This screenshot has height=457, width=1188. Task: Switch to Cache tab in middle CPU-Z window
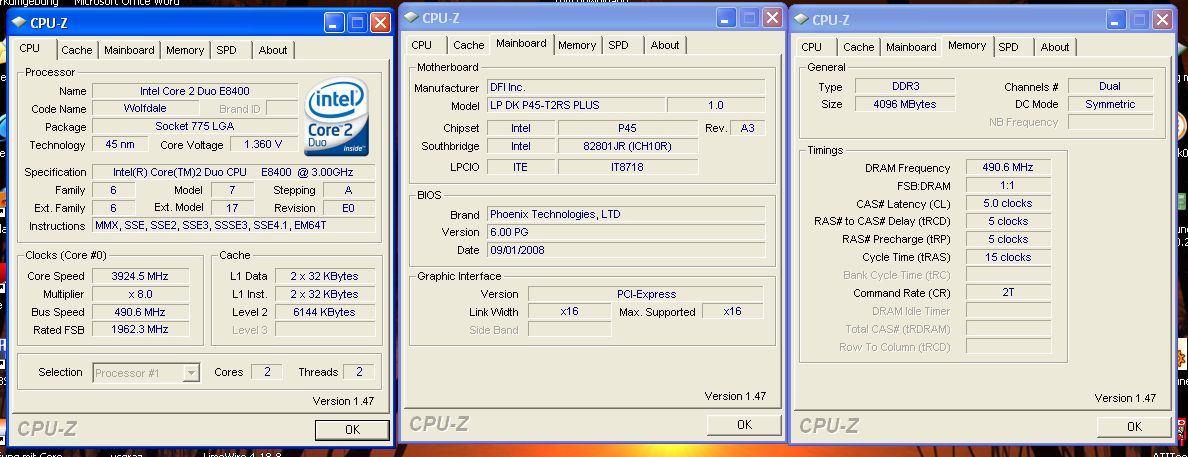click(468, 45)
